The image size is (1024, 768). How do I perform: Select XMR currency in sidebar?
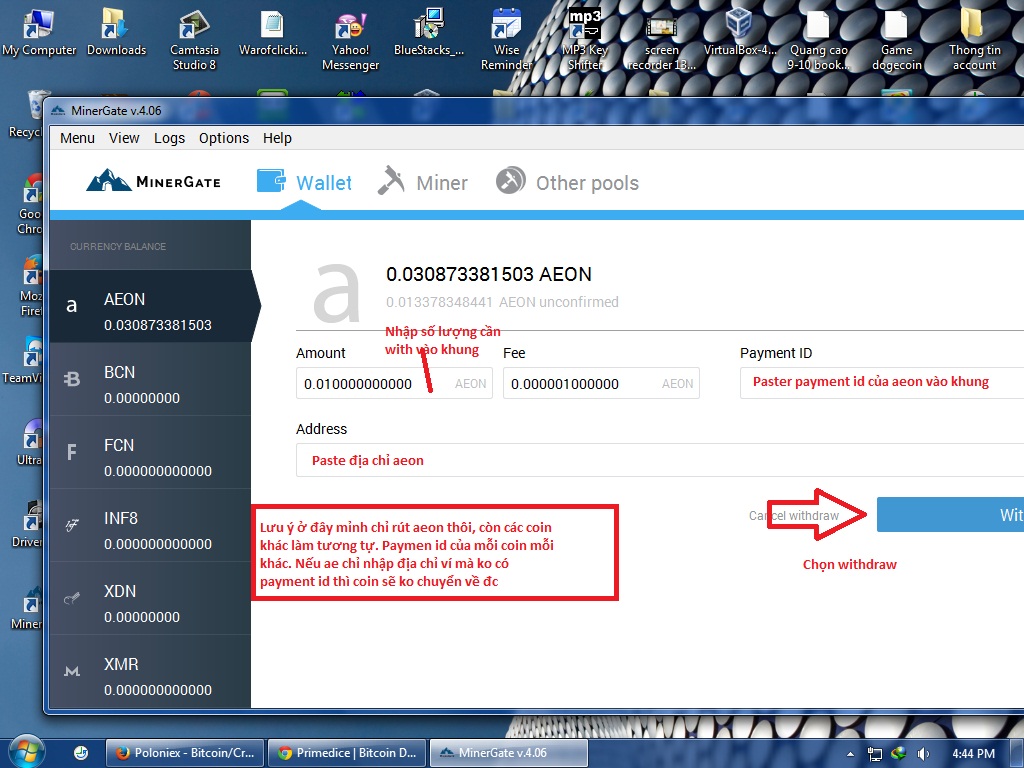pyautogui.click(x=151, y=672)
